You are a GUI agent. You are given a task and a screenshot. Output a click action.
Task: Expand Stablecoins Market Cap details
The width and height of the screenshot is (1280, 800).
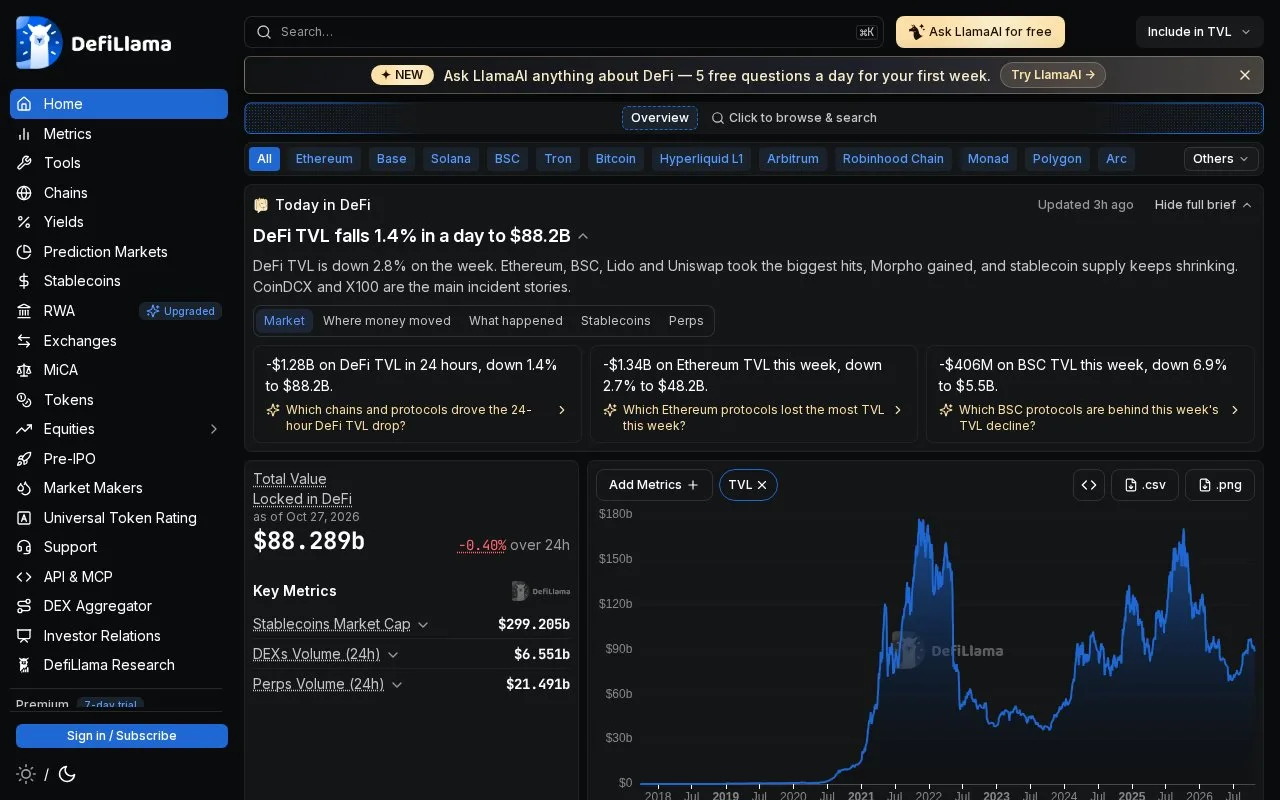pos(423,624)
